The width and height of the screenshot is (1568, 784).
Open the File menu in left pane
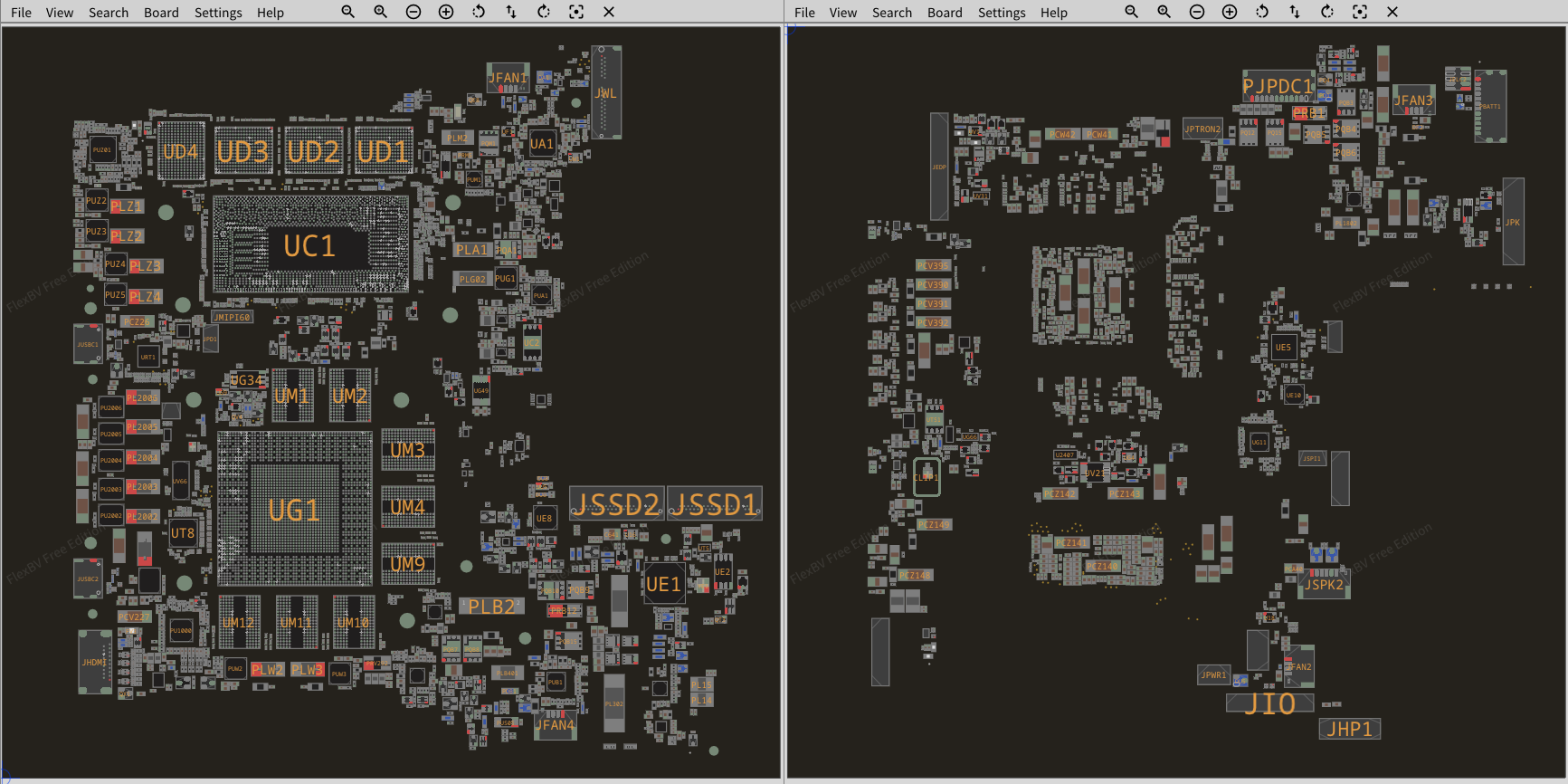21,13
